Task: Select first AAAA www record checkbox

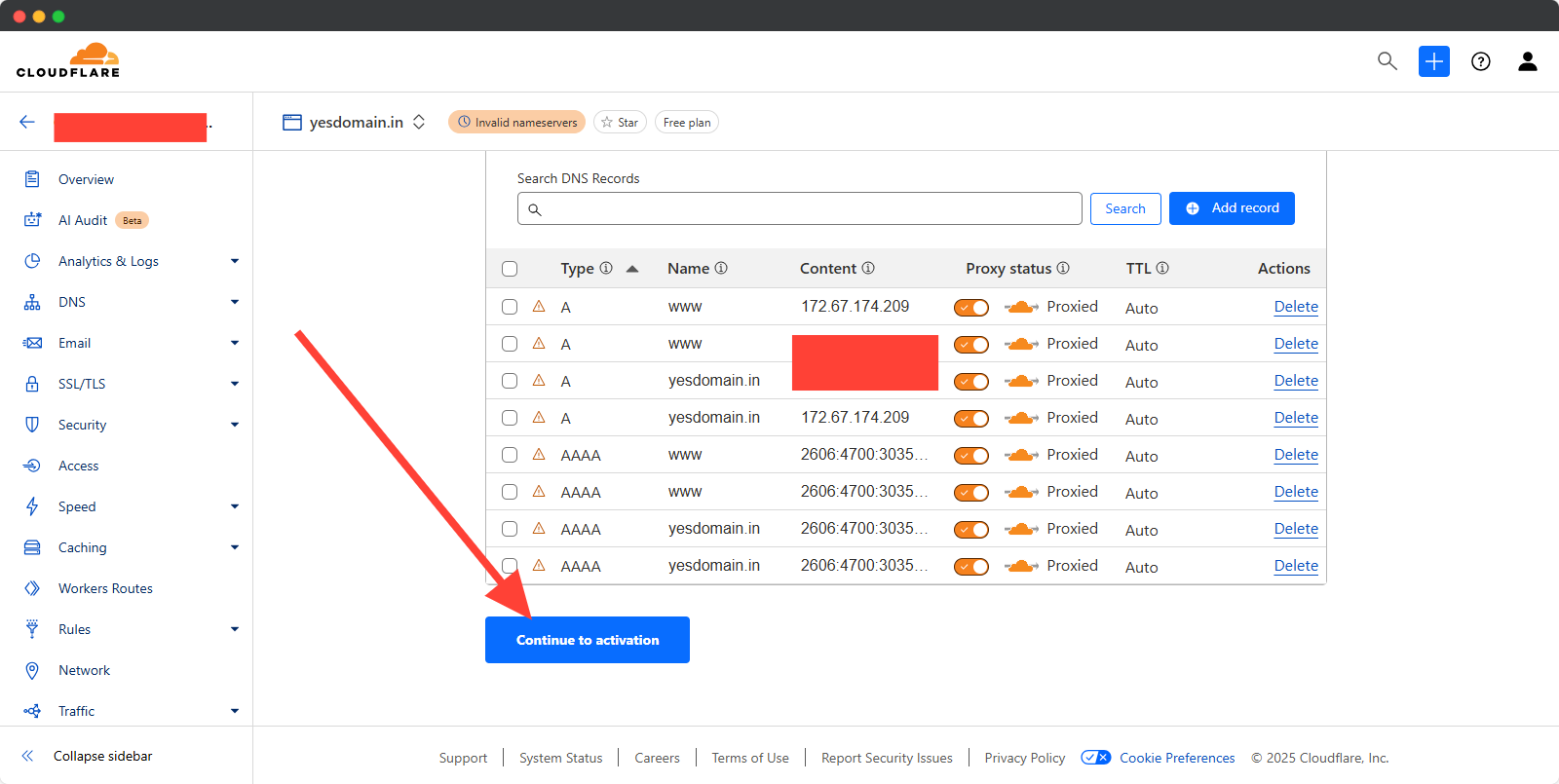Action: click(510, 455)
